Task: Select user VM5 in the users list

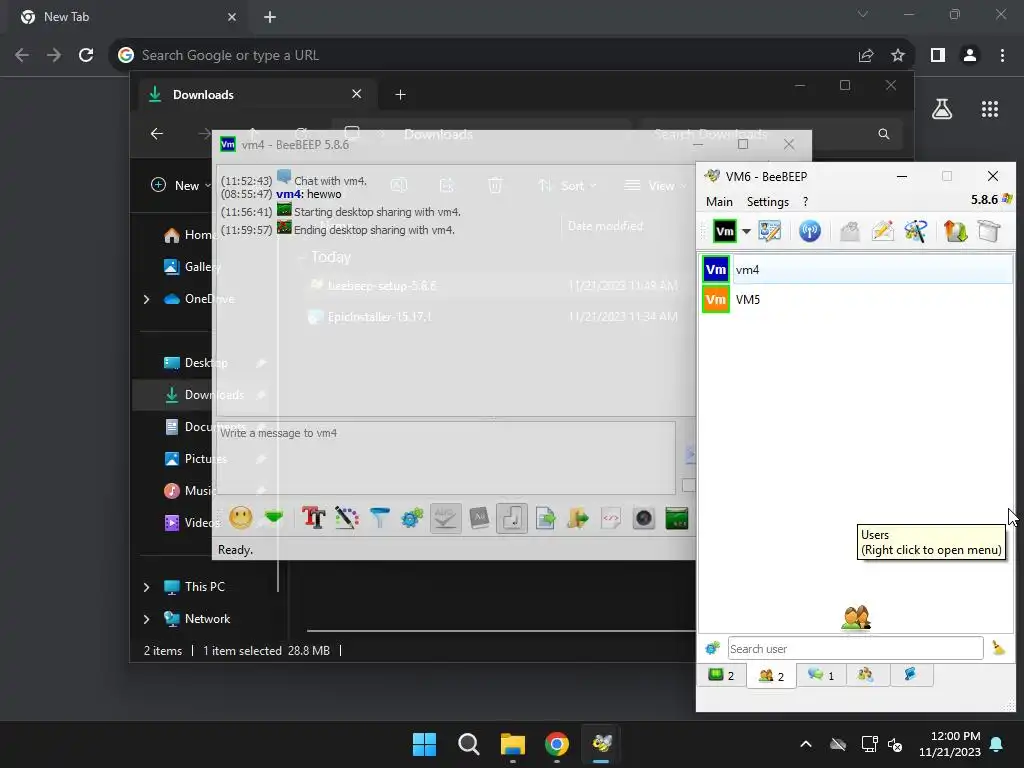Action: pyautogui.click(x=857, y=300)
